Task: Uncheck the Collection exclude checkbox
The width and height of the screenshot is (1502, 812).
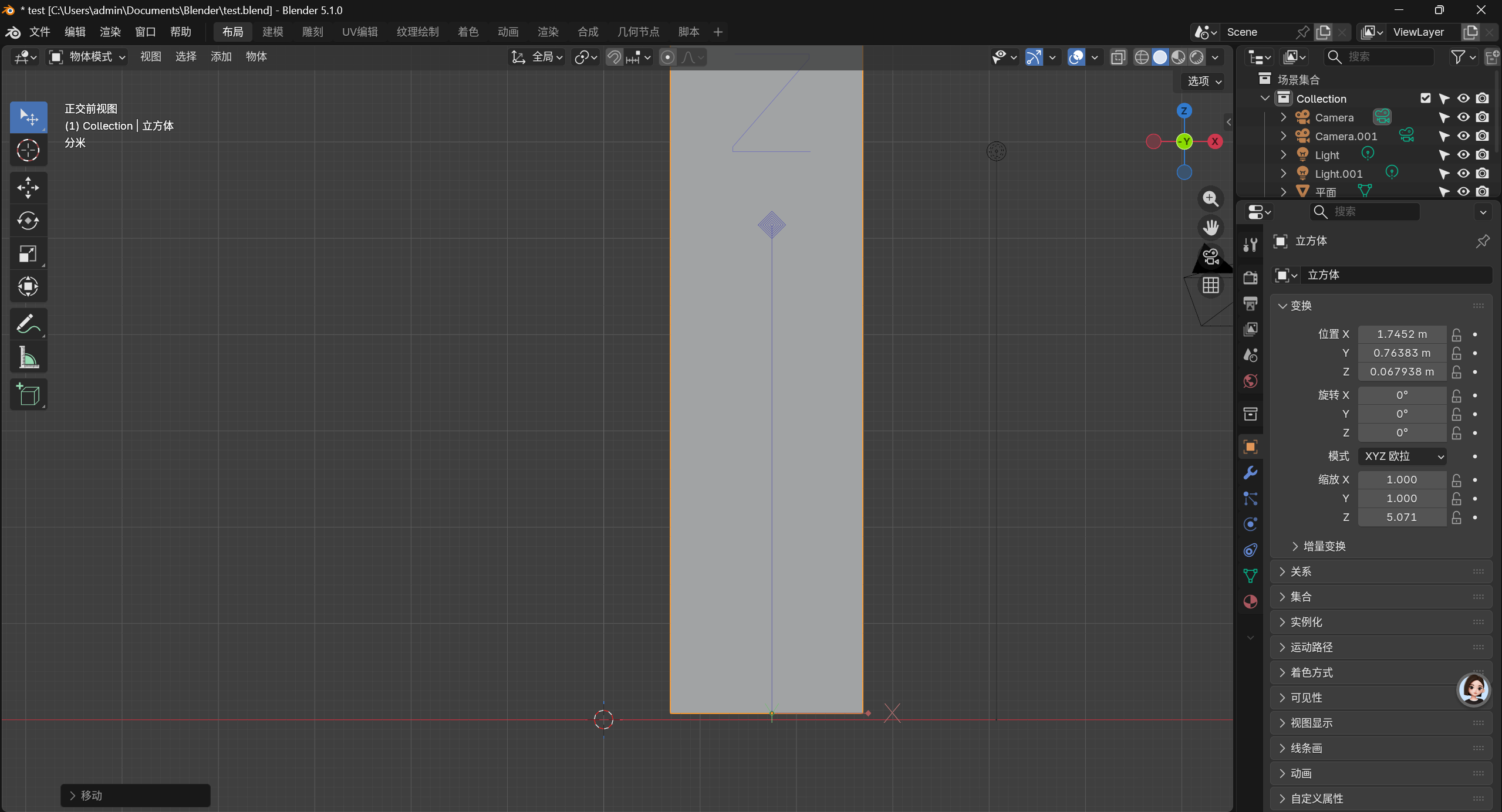Action: 1426,99
